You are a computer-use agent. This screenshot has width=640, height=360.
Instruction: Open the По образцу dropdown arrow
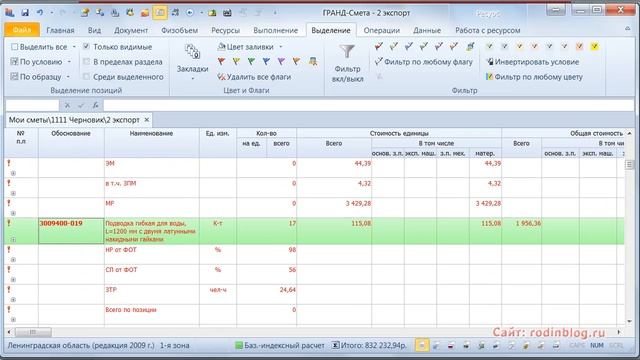(68, 77)
